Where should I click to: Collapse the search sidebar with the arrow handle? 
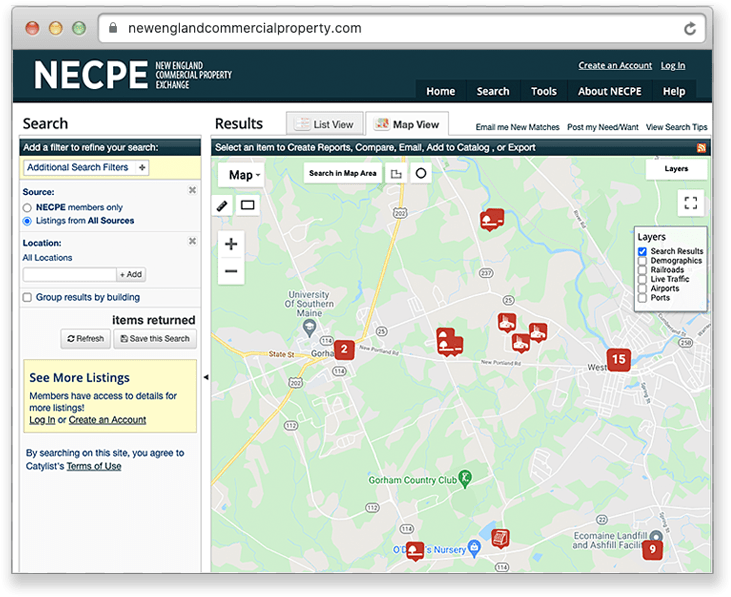coord(206,377)
